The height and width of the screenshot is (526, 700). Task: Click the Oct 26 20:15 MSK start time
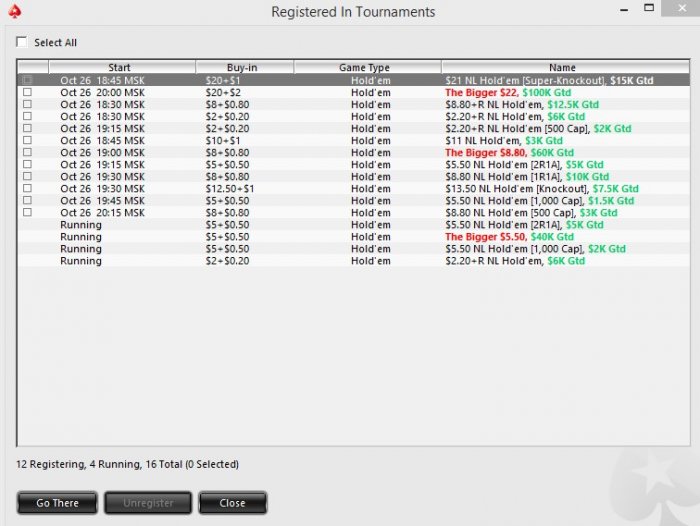(x=102, y=213)
